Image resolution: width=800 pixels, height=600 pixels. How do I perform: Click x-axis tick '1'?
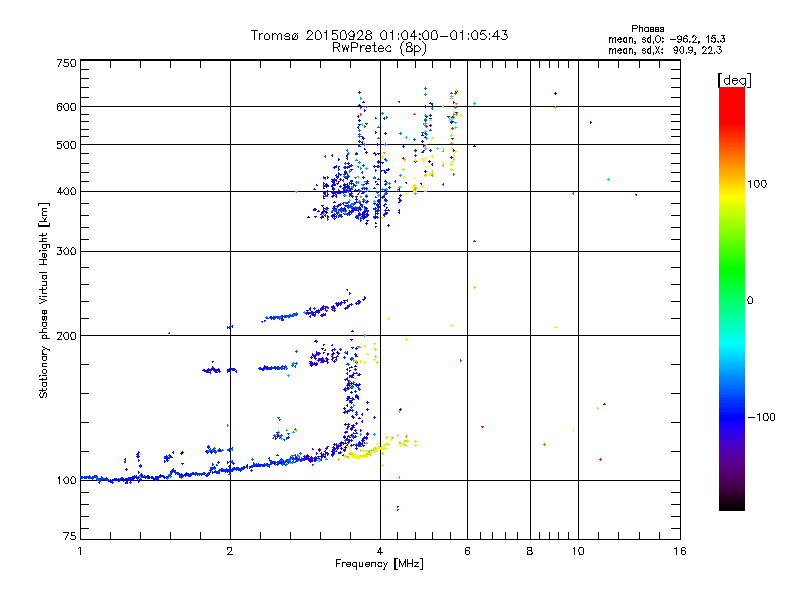pos(80,551)
